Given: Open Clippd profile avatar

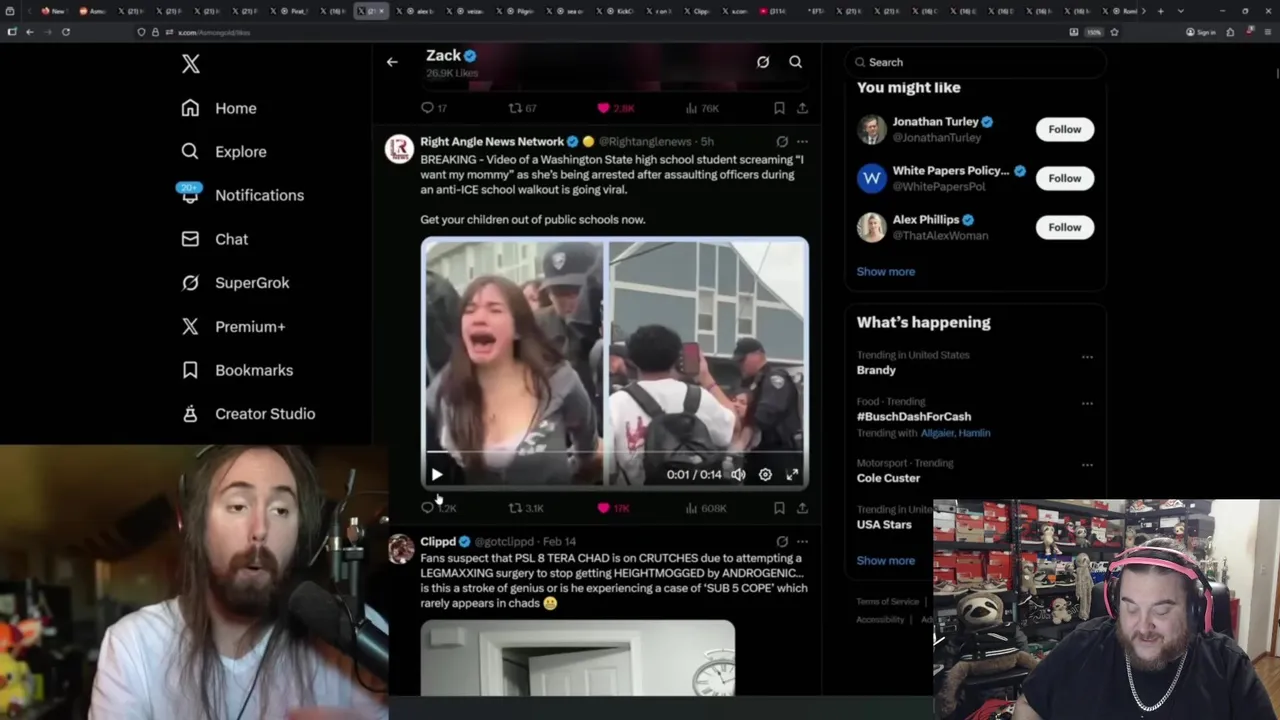Looking at the screenshot, I should 401,549.
